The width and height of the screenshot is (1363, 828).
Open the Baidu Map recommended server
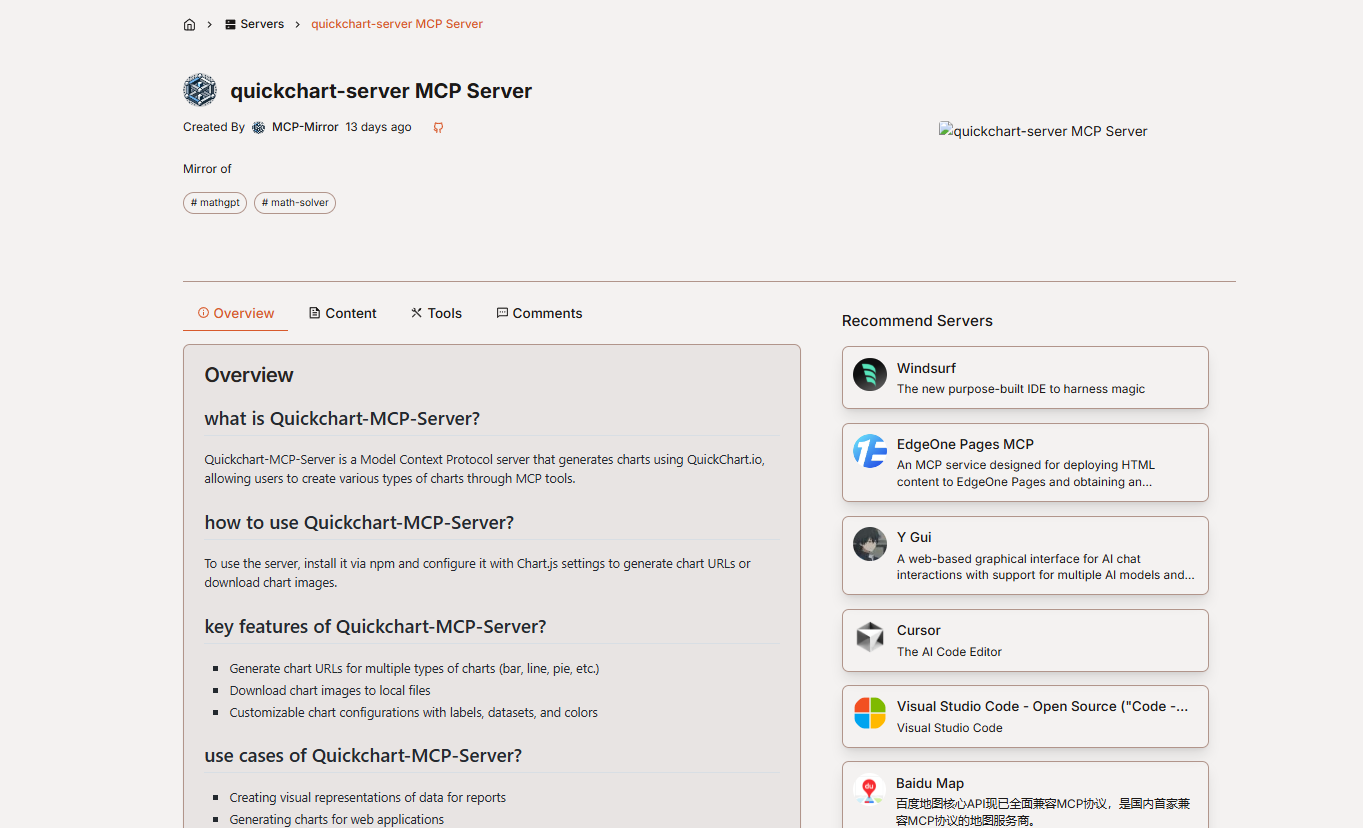point(1025,795)
